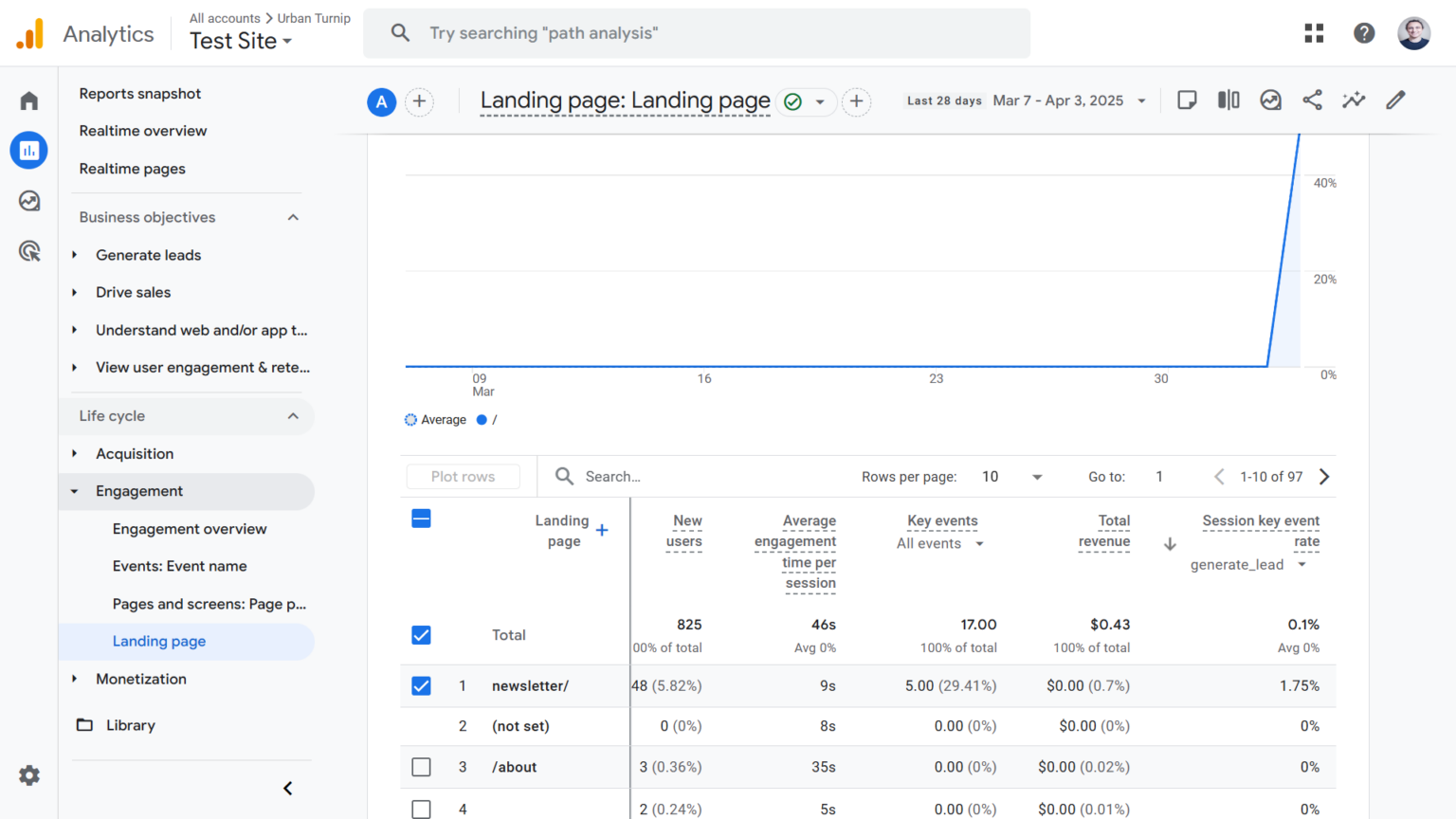Go to Home using the house icon
This screenshot has width=1456, height=819.
(28, 100)
